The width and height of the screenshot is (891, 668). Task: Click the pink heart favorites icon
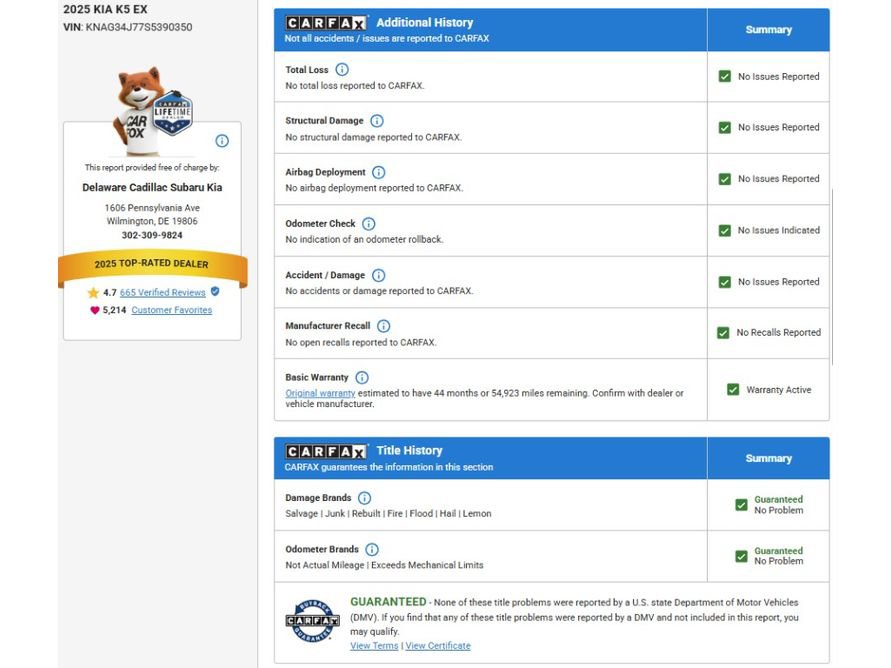point(94,310)
